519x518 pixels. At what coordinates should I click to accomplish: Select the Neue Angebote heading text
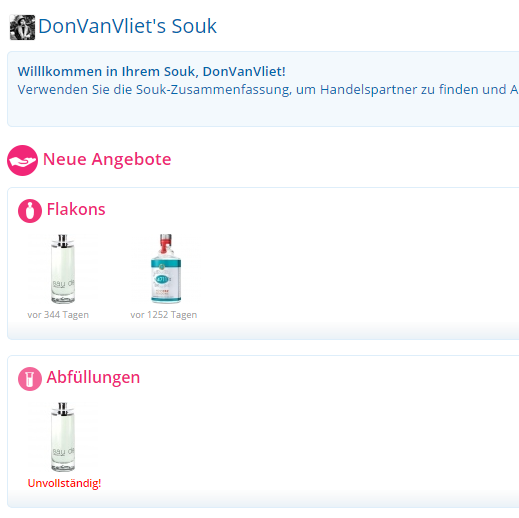[107, 159]
